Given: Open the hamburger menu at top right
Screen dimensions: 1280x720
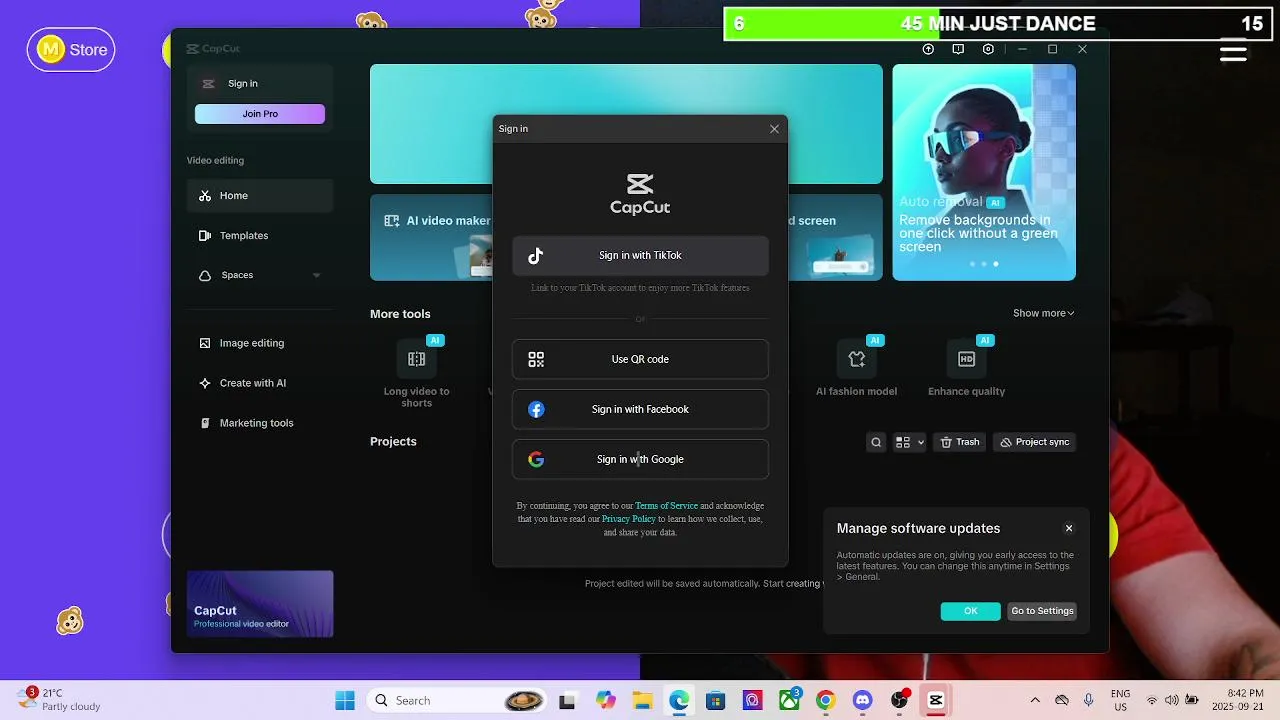Looking at the screenshot, I should click(x=1233, y=52).
